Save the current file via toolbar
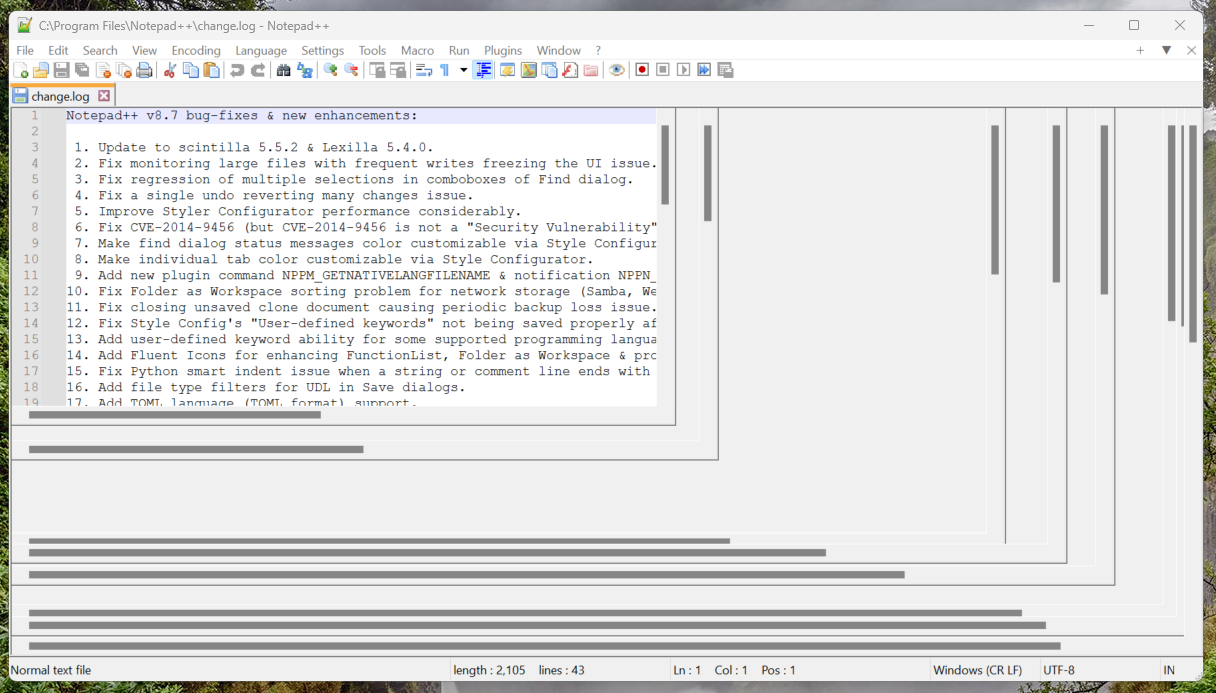The image size is (1216, 693). click(x=62, y=70)
